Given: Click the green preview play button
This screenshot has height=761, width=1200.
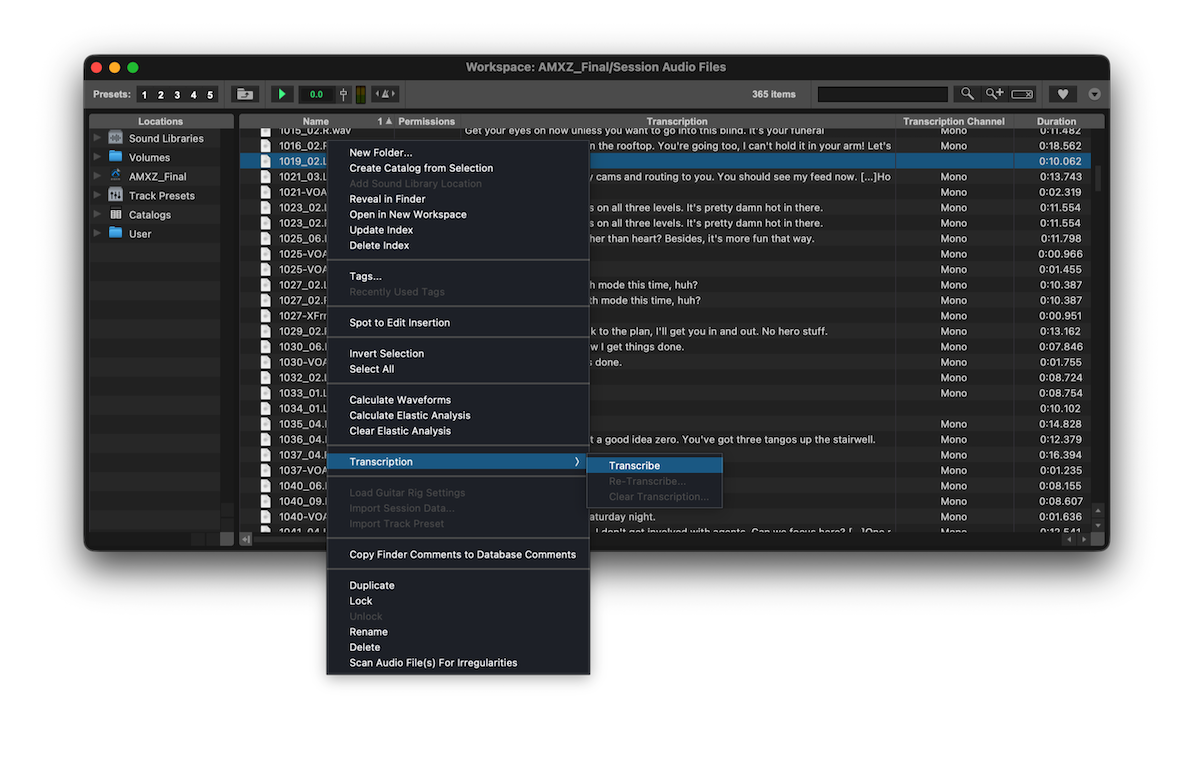Looking at the screenshot, I should 282,94.
